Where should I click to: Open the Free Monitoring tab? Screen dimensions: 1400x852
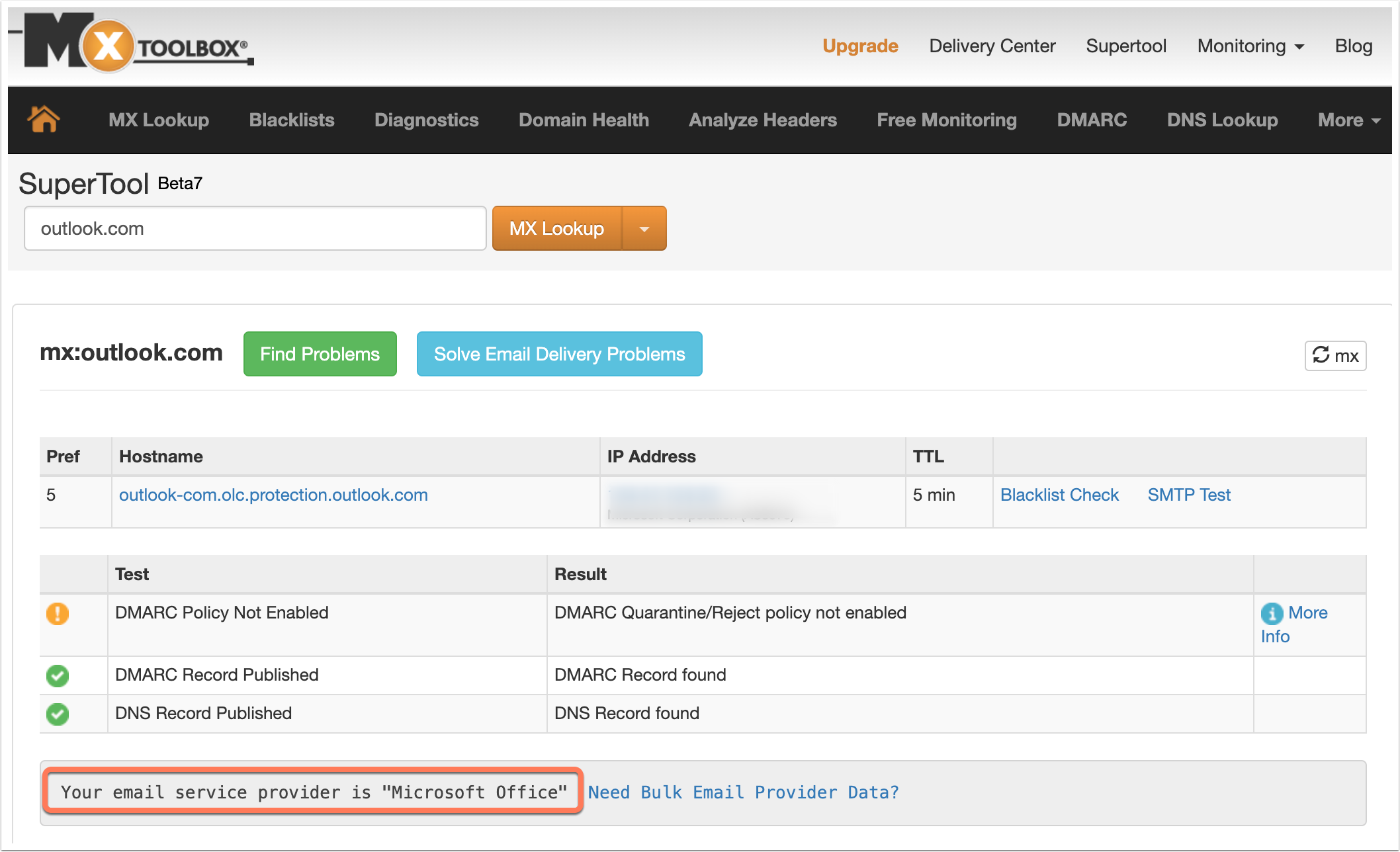point(947,120)
